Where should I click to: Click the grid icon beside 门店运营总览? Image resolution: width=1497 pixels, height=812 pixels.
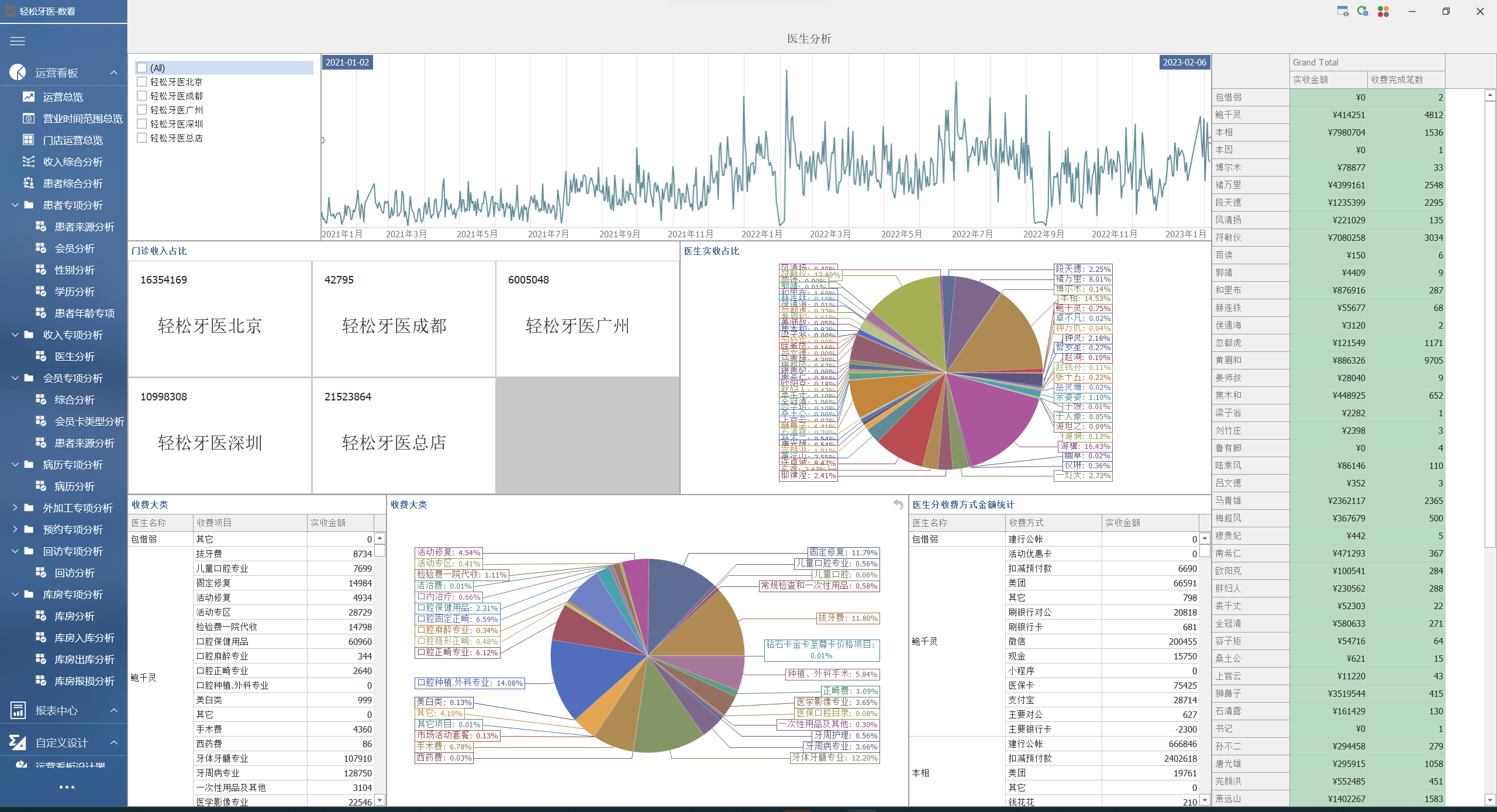[29, 140]
